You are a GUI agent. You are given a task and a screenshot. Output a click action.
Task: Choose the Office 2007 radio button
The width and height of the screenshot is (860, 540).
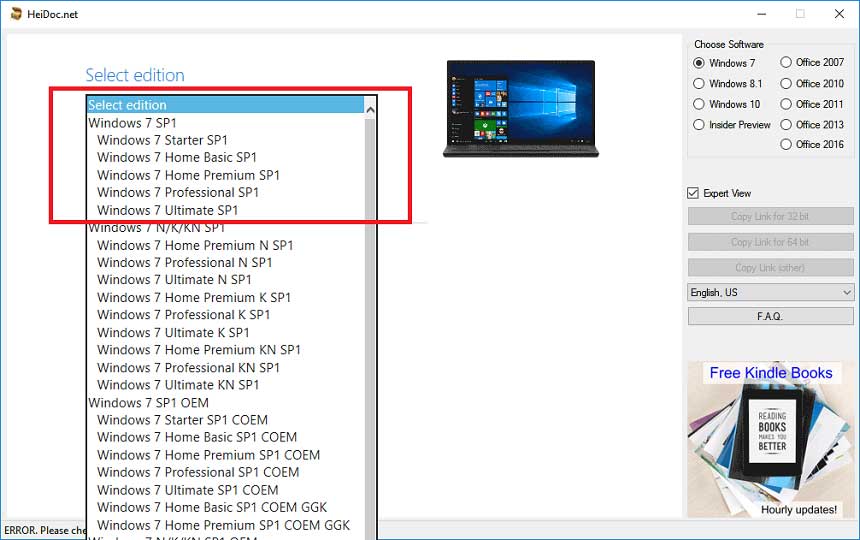[x=786, y=62]
